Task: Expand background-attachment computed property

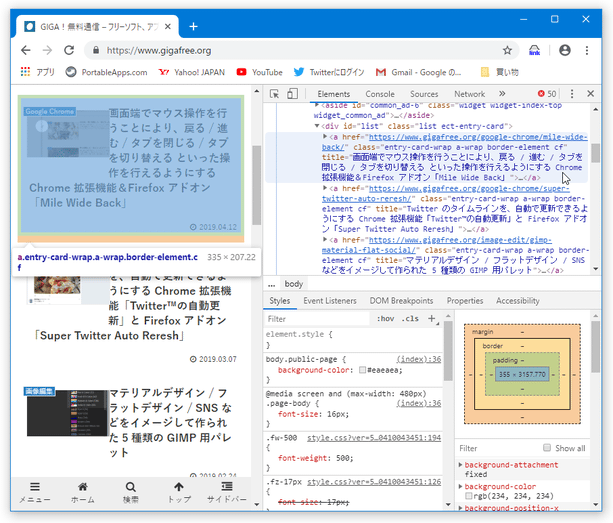Action: (461, 465)
